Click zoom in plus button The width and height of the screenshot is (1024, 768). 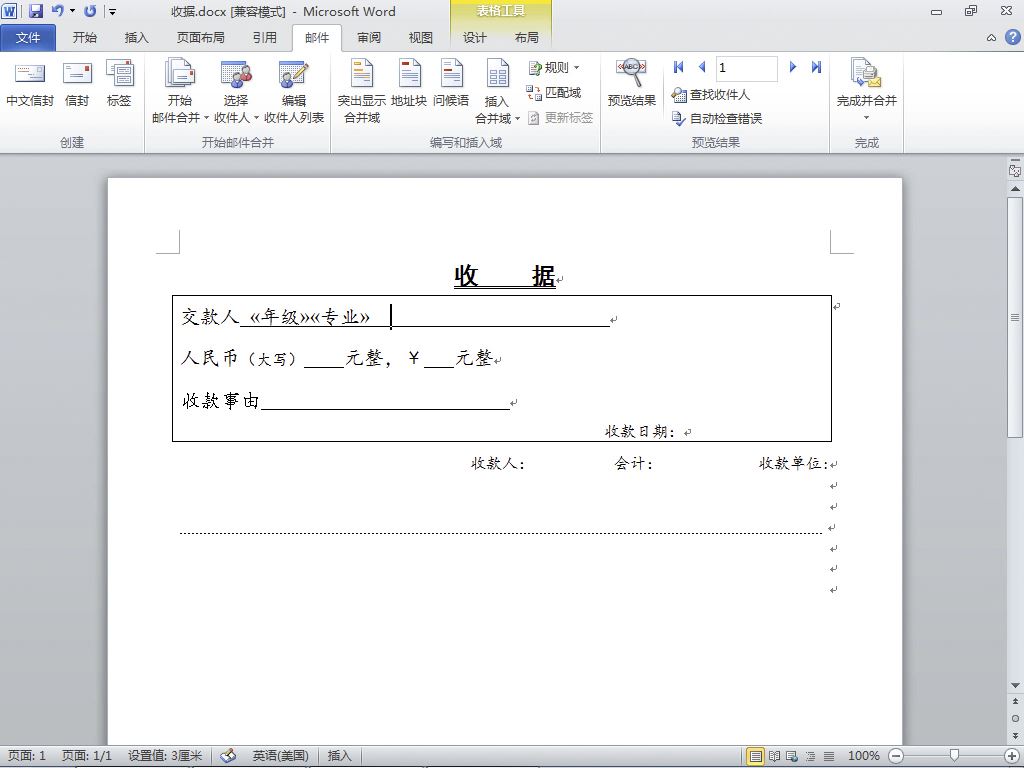pyautogui.click(x=1010, y=756)
